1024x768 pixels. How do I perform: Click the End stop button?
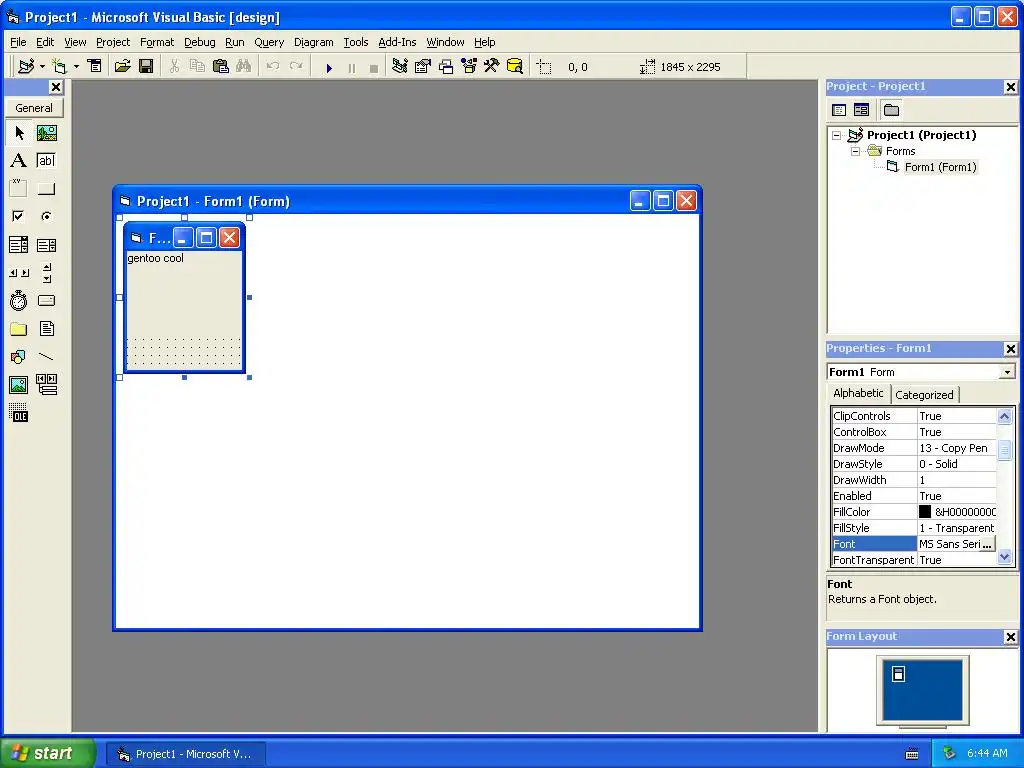tap(374, 67)
